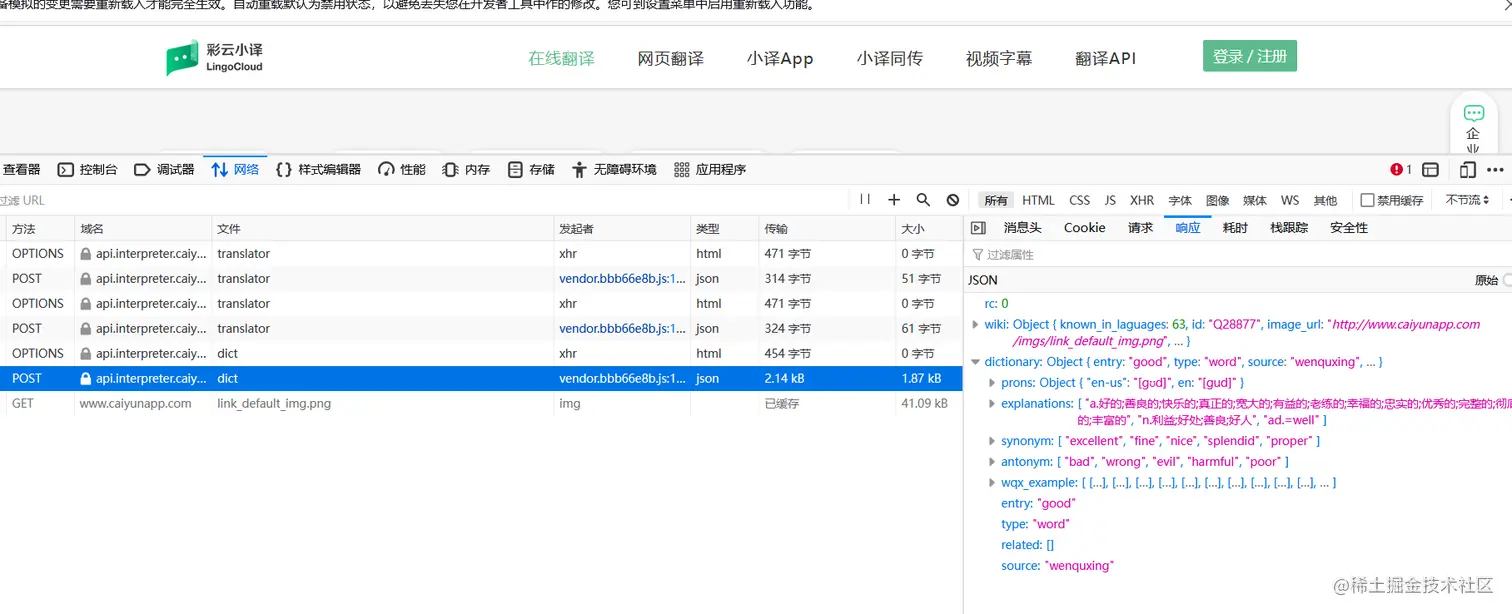Open the iframe frame picker icon
Viewport: 1512px width, 614px height.
point(1431,170)
